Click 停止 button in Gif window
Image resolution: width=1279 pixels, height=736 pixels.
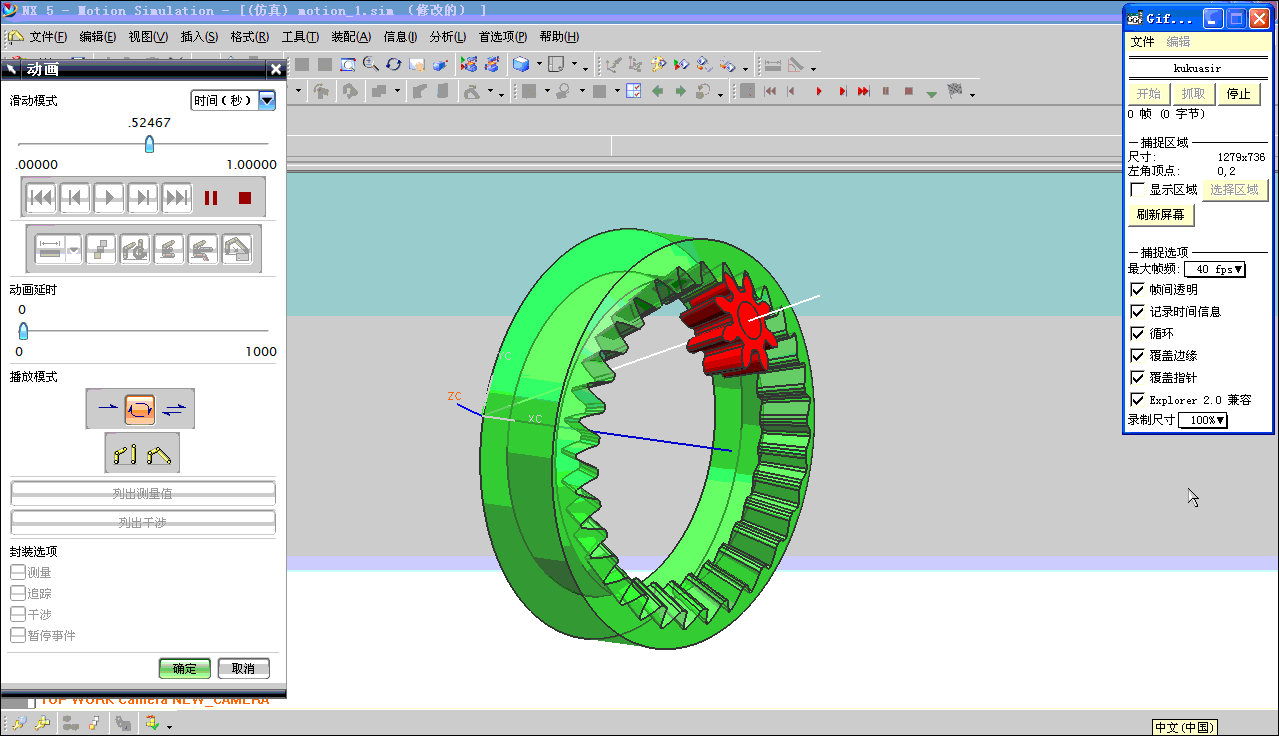pos(1238,94)
